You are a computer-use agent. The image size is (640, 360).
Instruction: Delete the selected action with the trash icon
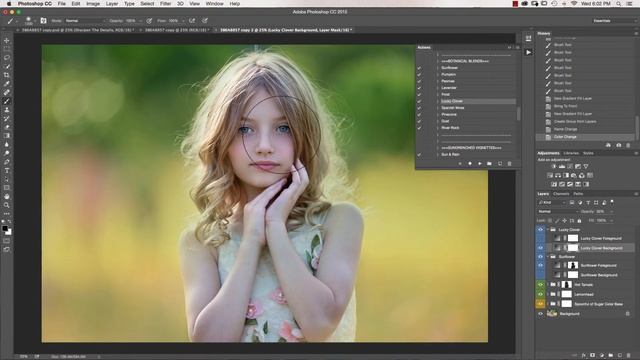[509, 164]
